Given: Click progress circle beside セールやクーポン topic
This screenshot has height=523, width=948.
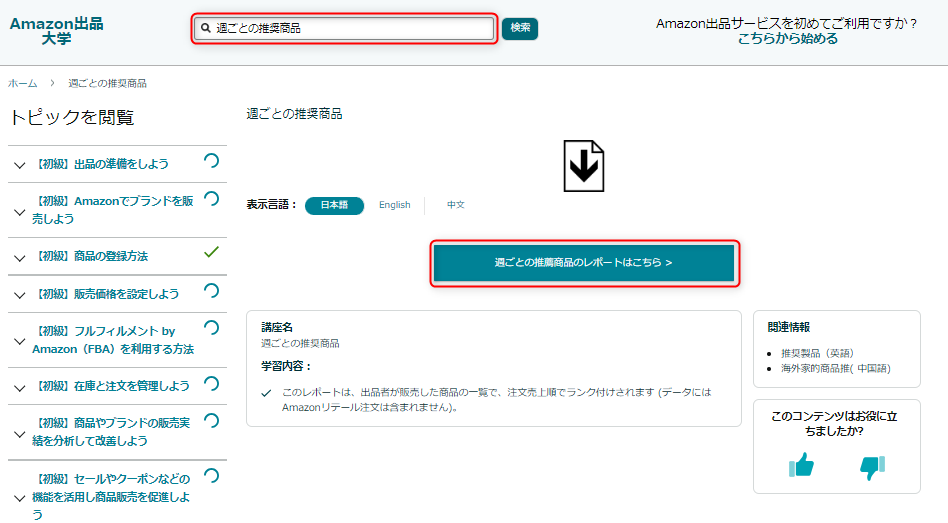Looking at the screenshot, I should [x=211, y=476].
